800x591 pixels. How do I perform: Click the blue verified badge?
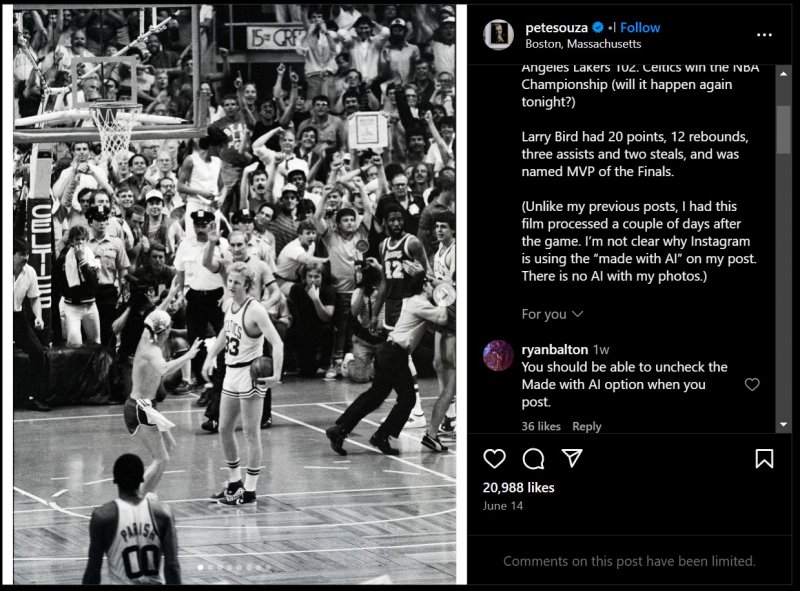598,28
